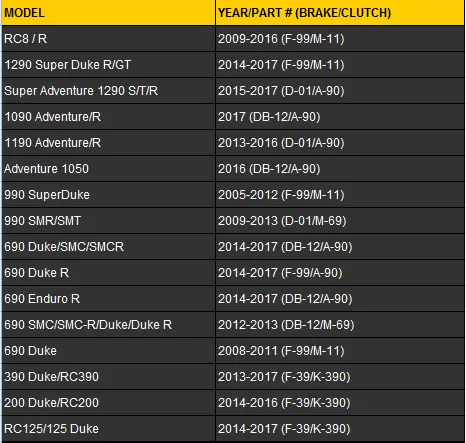Screen dimensions: 466x443
Task: Select the 2009-2013 (D-01/M-69) part cell
Action: [x=340, y=221]
